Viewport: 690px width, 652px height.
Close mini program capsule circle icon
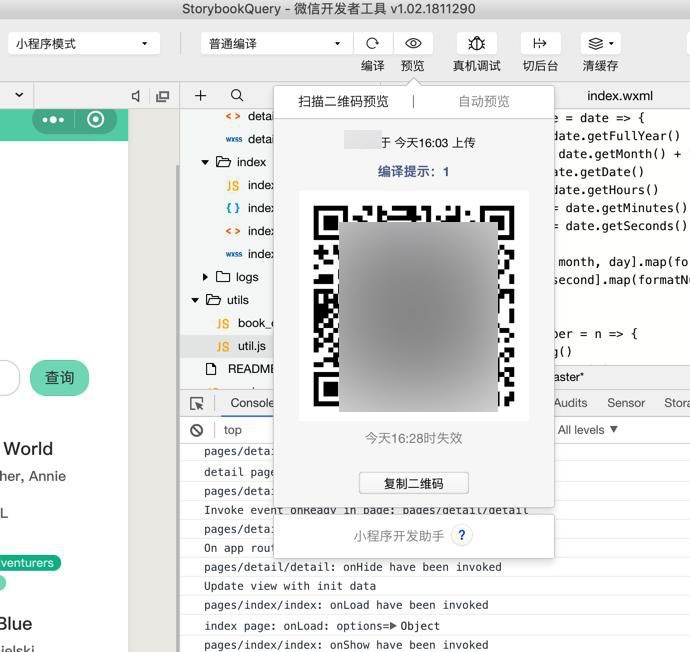(95, 119)
